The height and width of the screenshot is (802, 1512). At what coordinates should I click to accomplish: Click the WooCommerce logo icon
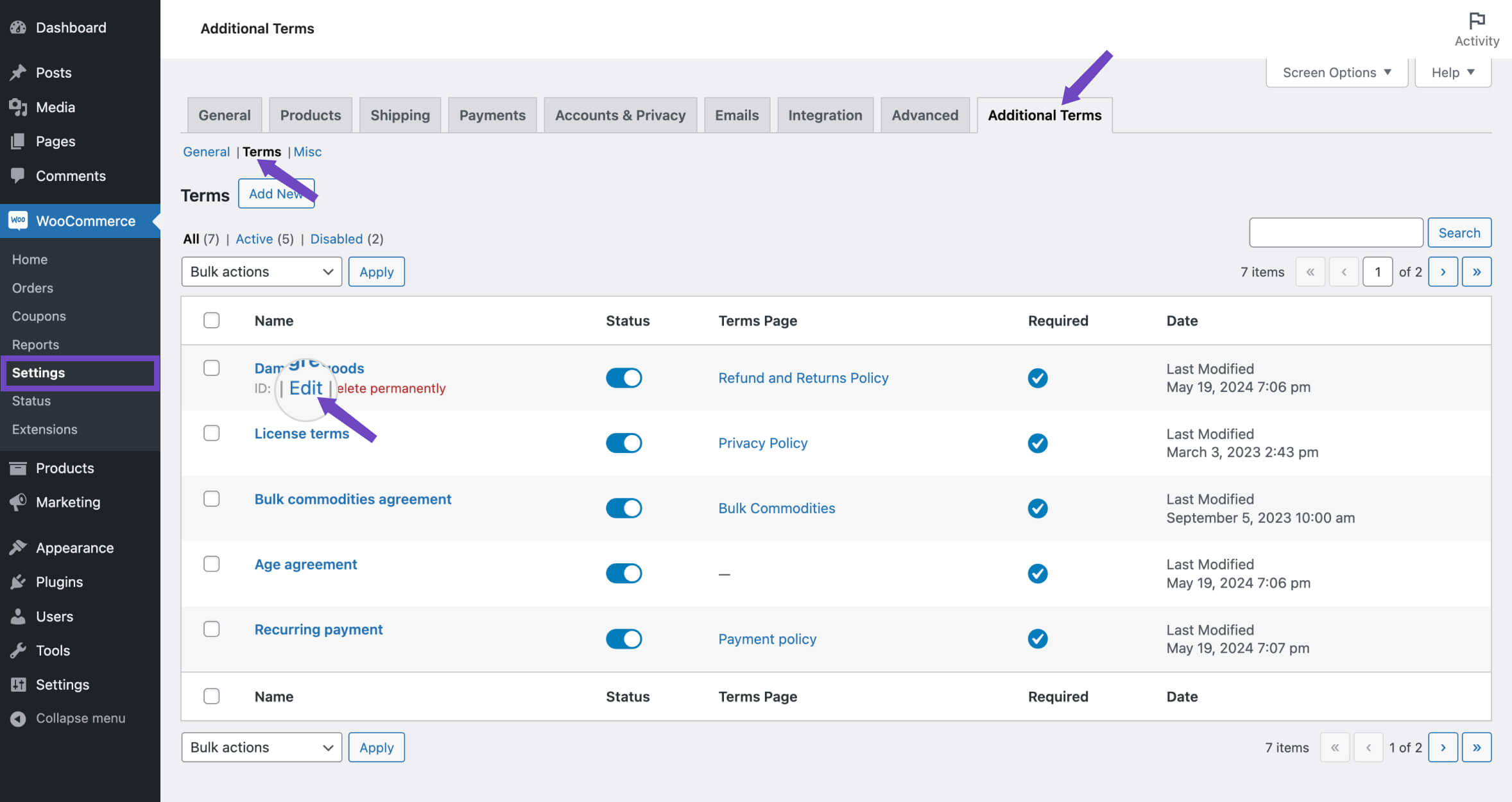pyautogui.click(x=18, y=221)
